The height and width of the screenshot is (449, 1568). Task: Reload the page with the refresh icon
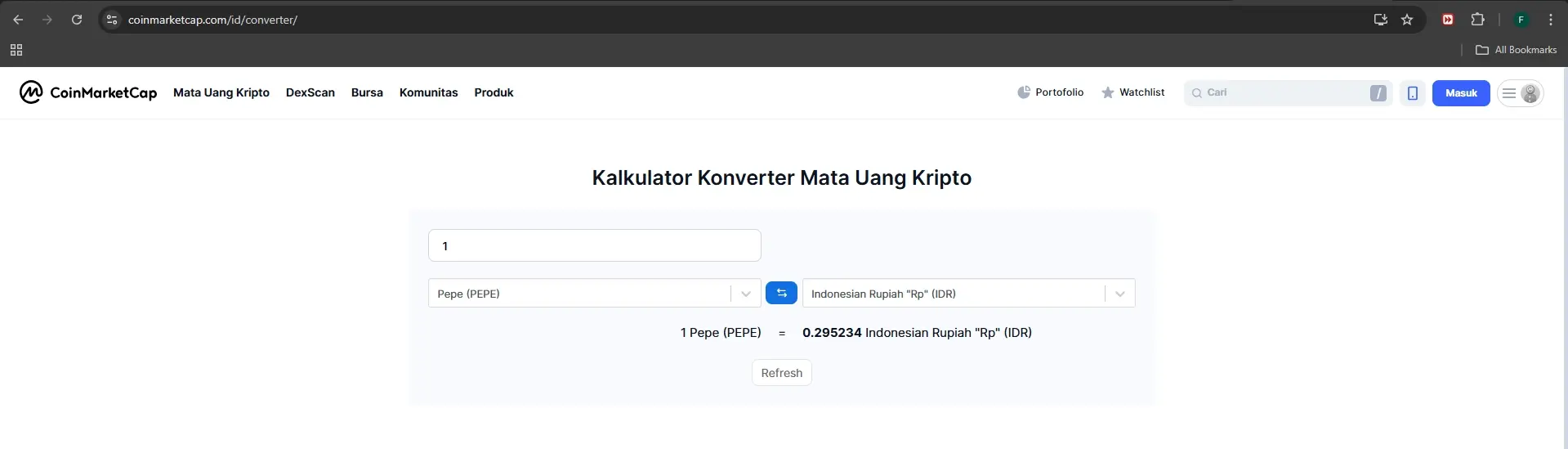[77, 20]
